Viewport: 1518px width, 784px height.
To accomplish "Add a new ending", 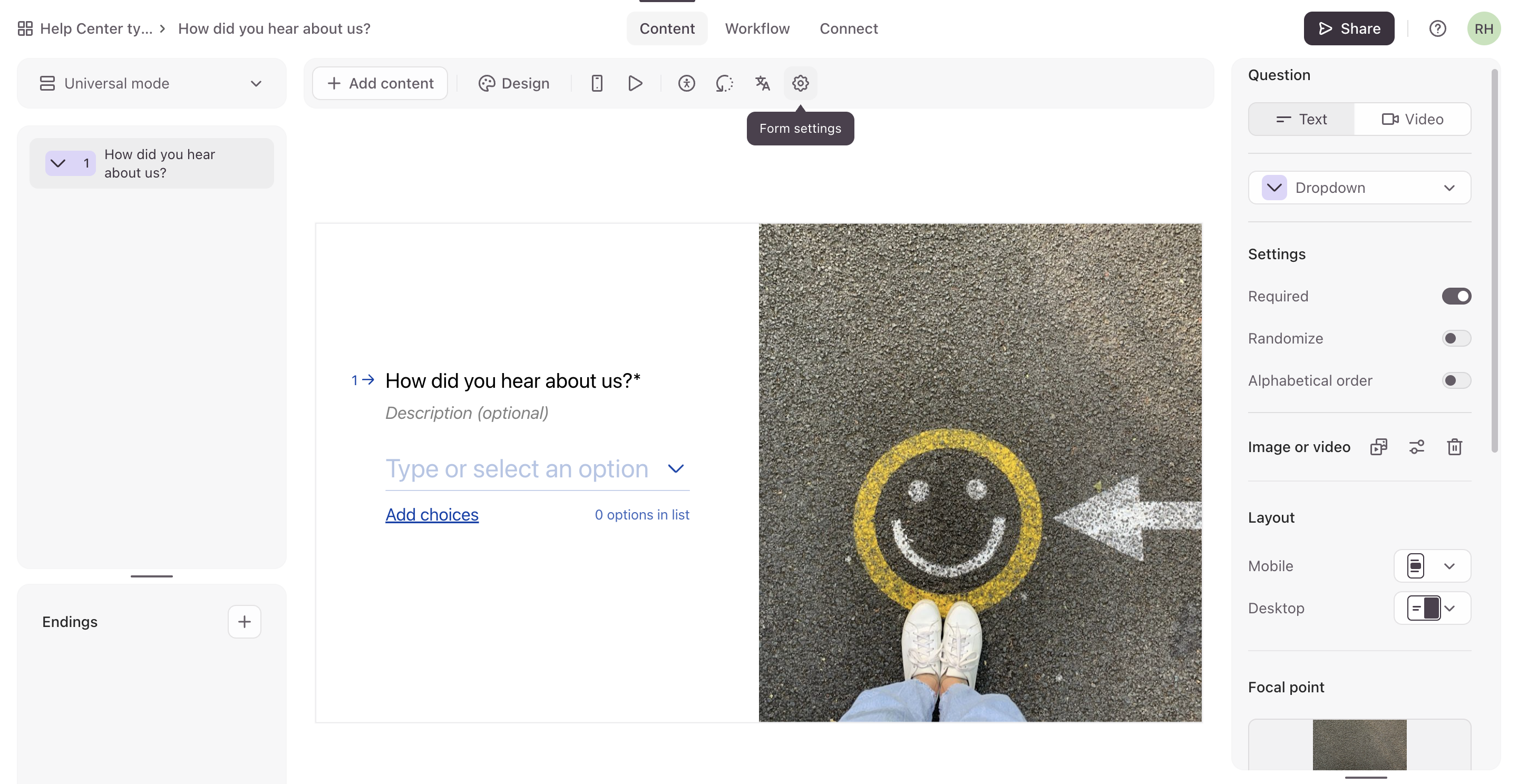I will pos(244,621).
